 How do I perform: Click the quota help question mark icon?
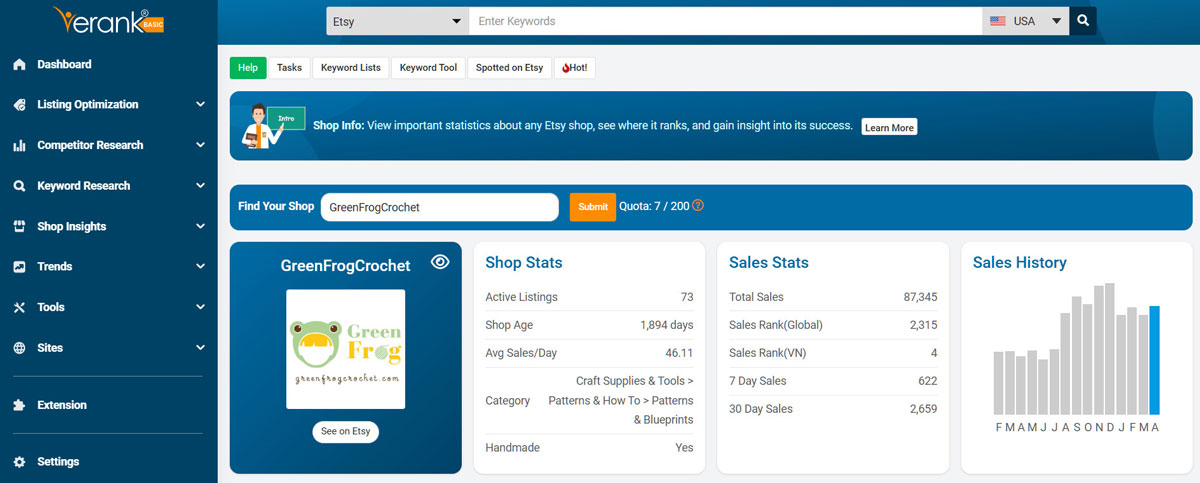pyautogui.click(x=698, y=206)
